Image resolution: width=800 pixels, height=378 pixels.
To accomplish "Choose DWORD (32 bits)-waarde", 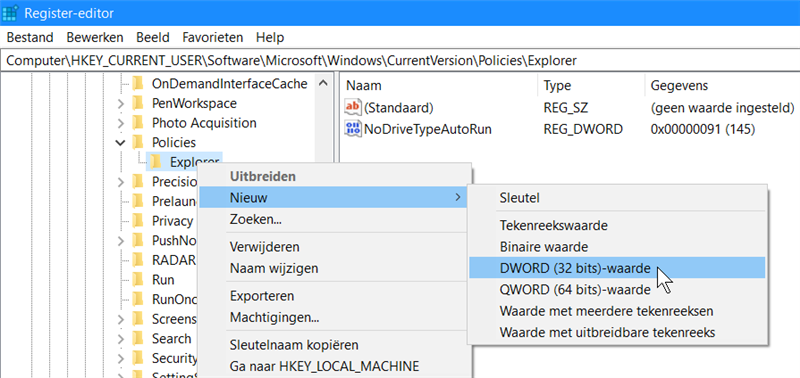I will click(x=617, y=268).
